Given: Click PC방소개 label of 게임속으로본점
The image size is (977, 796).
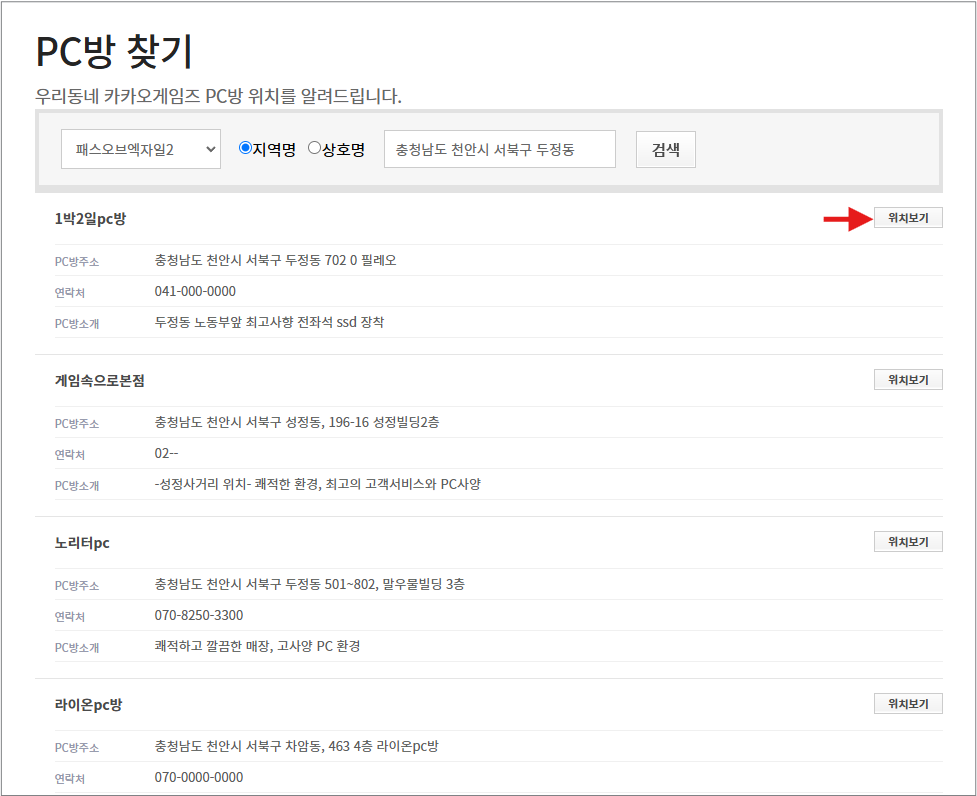Looking at the screenshot, I should pyautogui.click(x=77, y=486).
